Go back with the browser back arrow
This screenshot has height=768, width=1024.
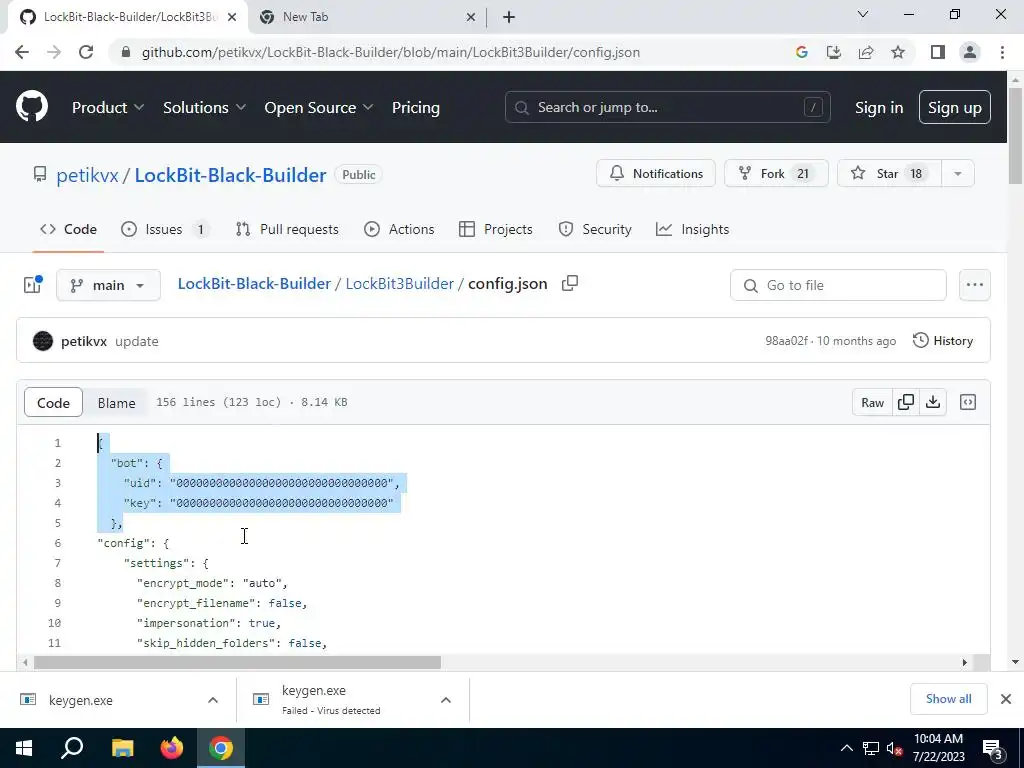point(22,52)
